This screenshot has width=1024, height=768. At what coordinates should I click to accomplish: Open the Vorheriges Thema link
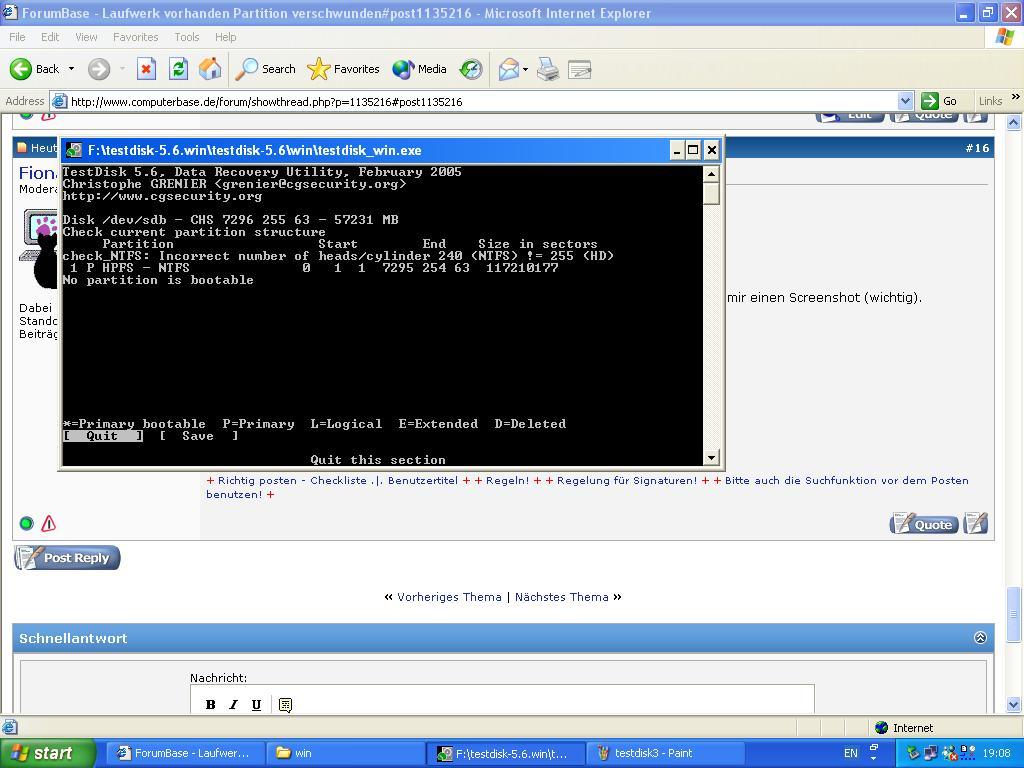pyautogui.click(x=449, y=597)
